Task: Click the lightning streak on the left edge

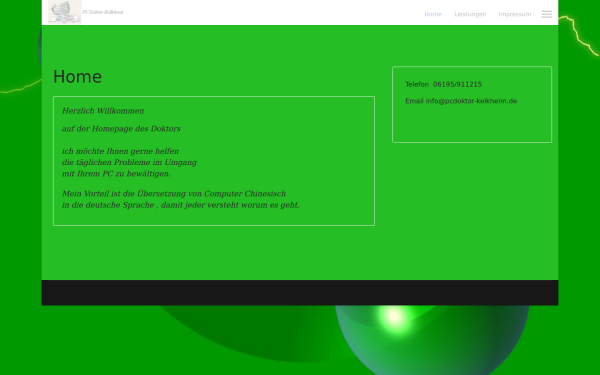Action: 21,86
